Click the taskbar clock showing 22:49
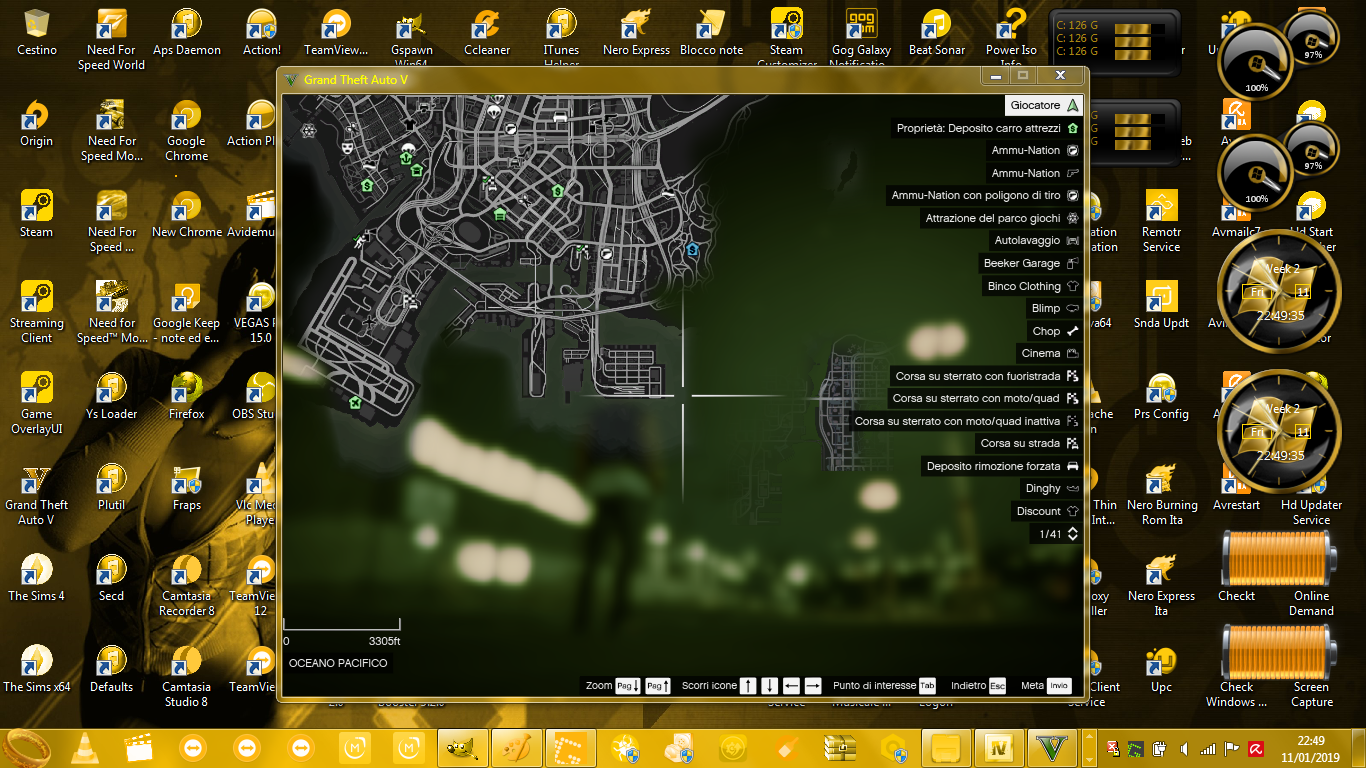The height and width of the screenshot is (768, 1366). coord(1311,748)
